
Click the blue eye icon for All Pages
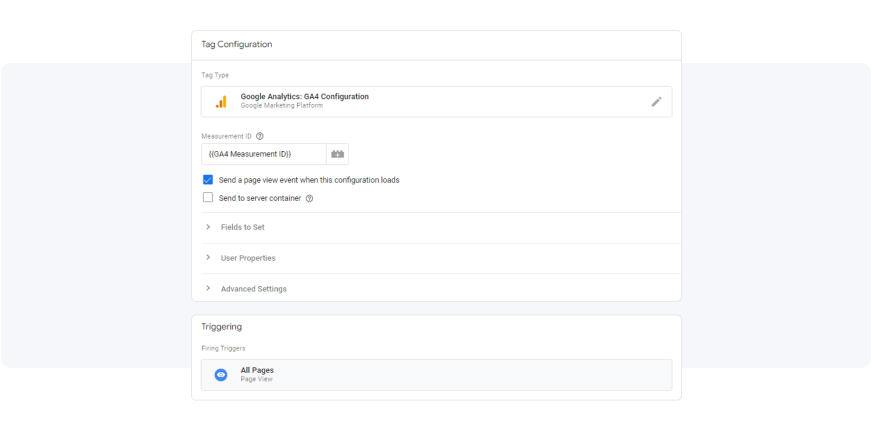(x=221, y=375)
